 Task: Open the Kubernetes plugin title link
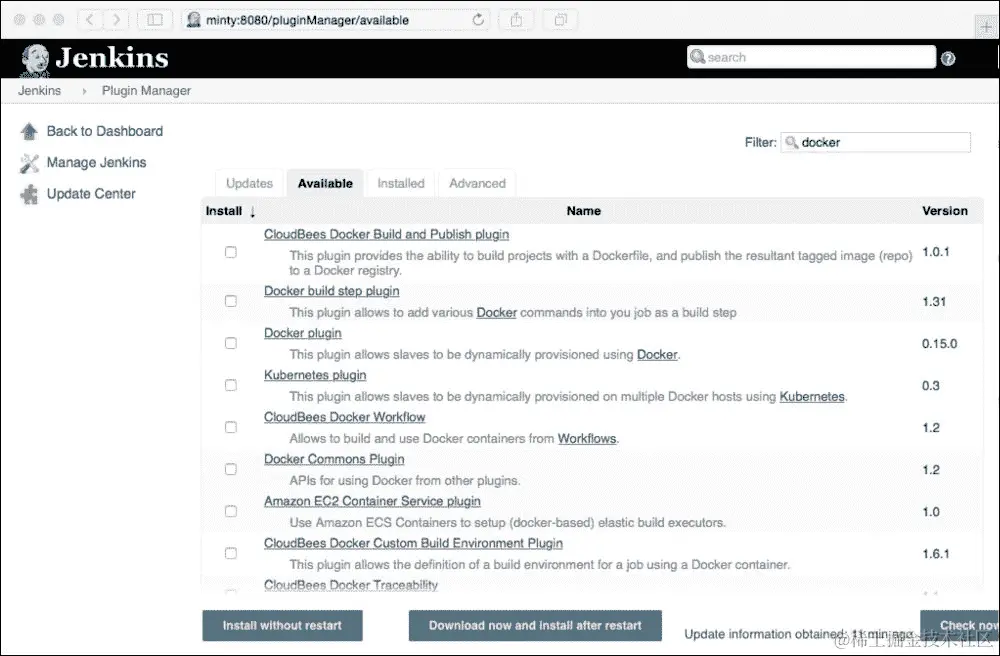click(x=315, y=375)
